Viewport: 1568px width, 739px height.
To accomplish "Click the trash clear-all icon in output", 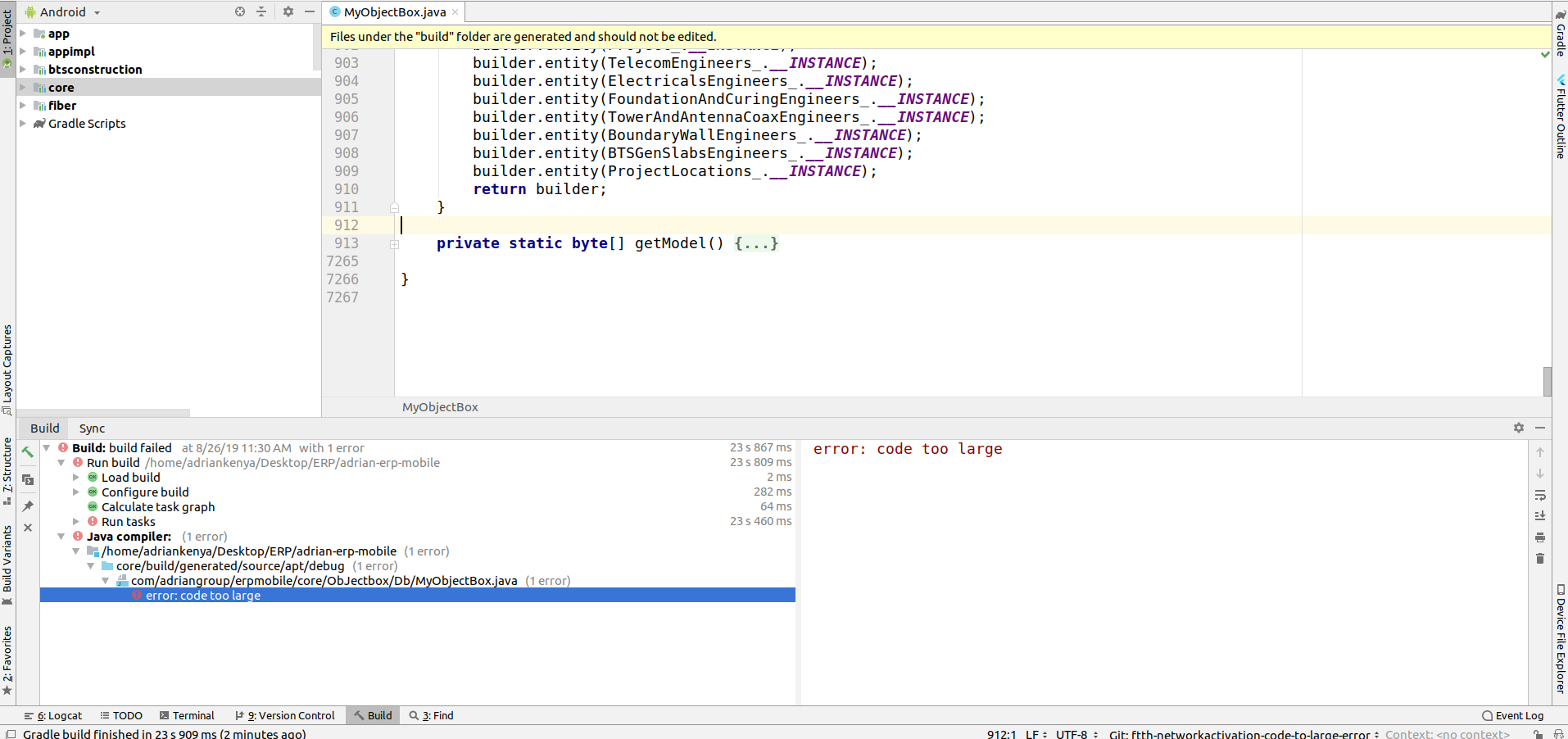I will tap(1540, 559).
